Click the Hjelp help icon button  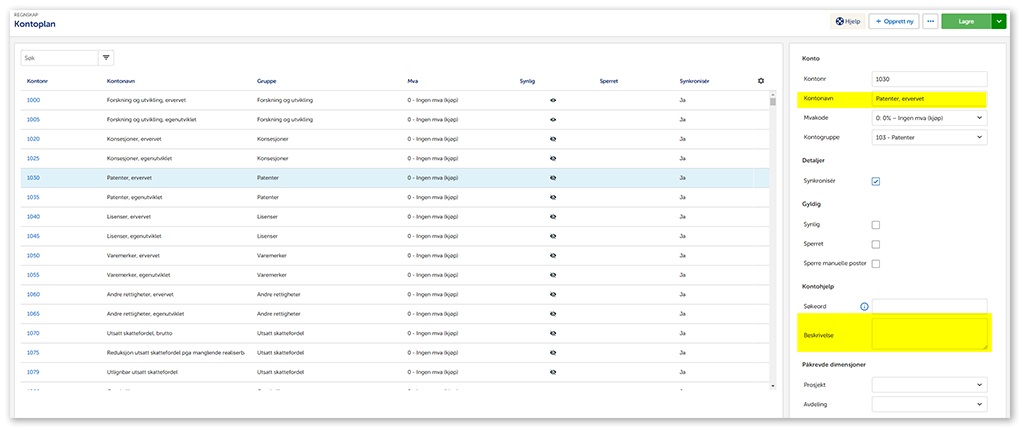click(847, 21)
